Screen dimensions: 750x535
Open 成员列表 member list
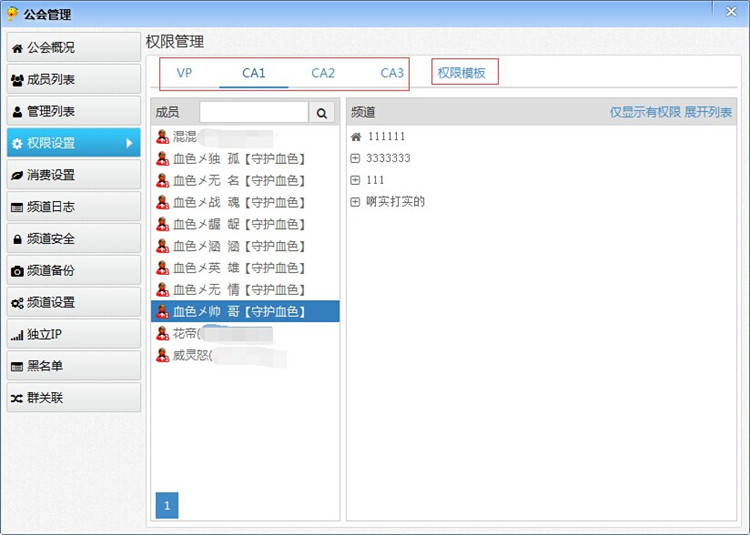[74, 79]
